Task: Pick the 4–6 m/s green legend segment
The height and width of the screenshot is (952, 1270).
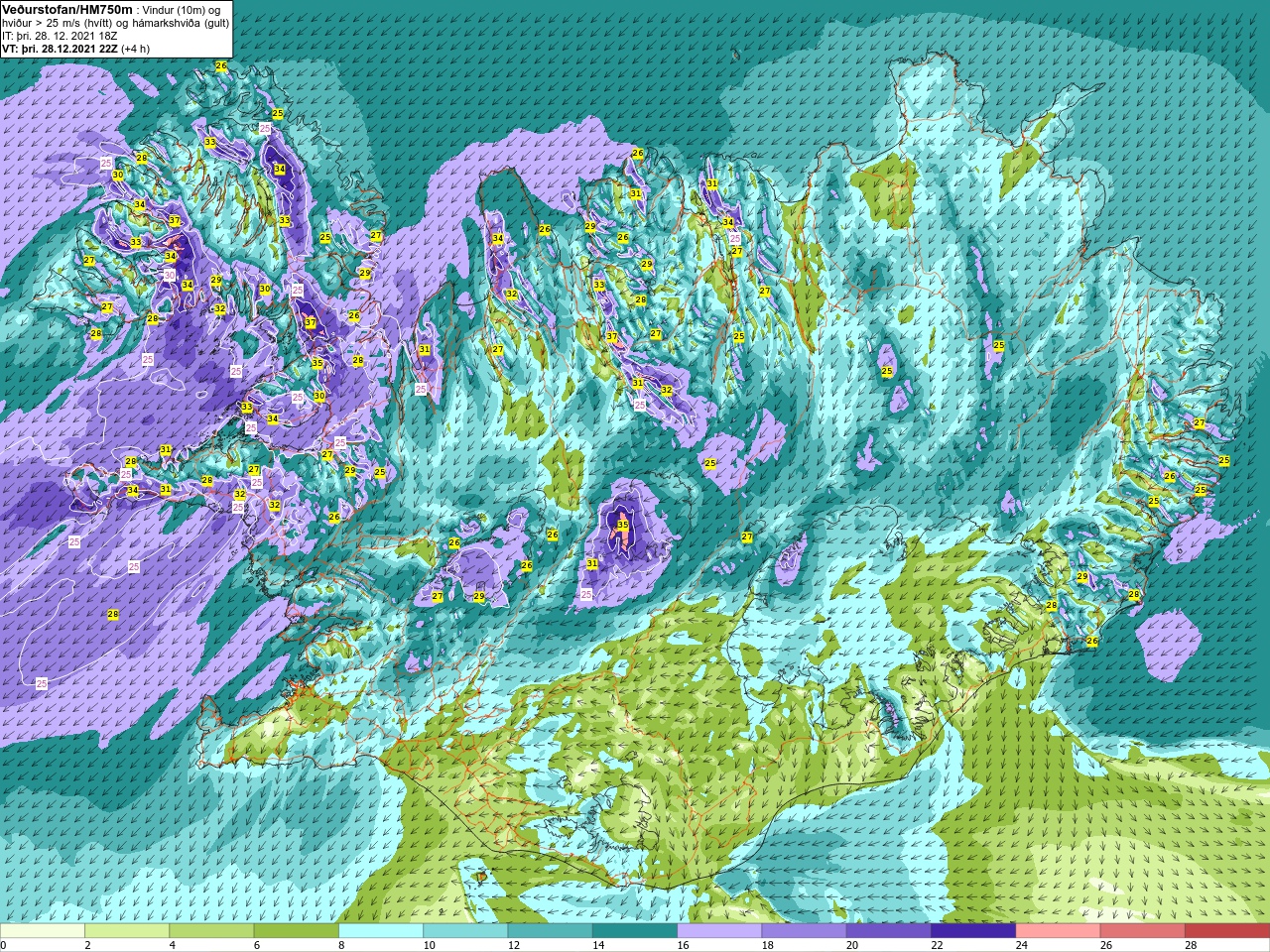Action: pos(211,931)
